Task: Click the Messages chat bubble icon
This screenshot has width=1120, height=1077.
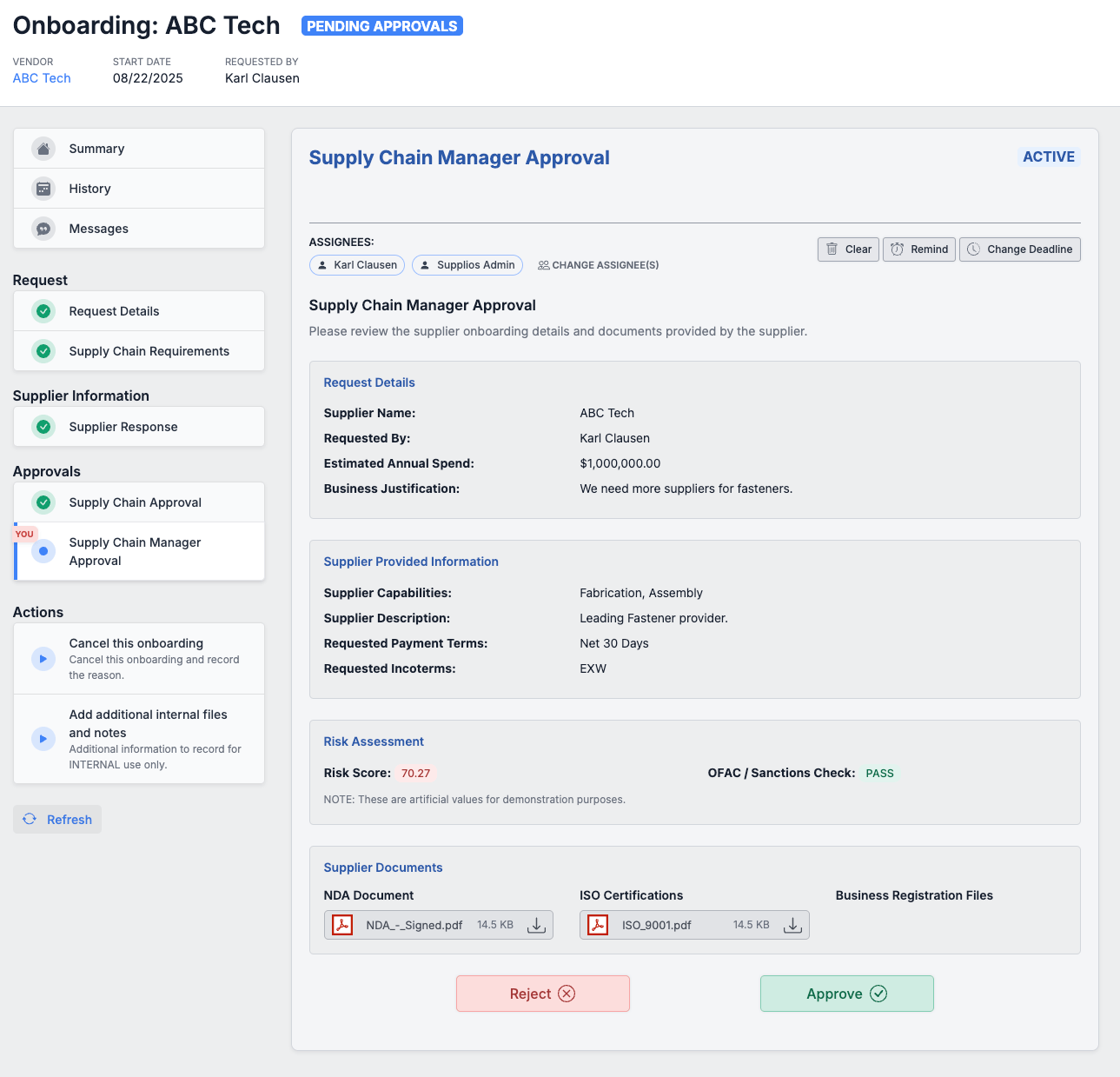Action: [43, 229]
